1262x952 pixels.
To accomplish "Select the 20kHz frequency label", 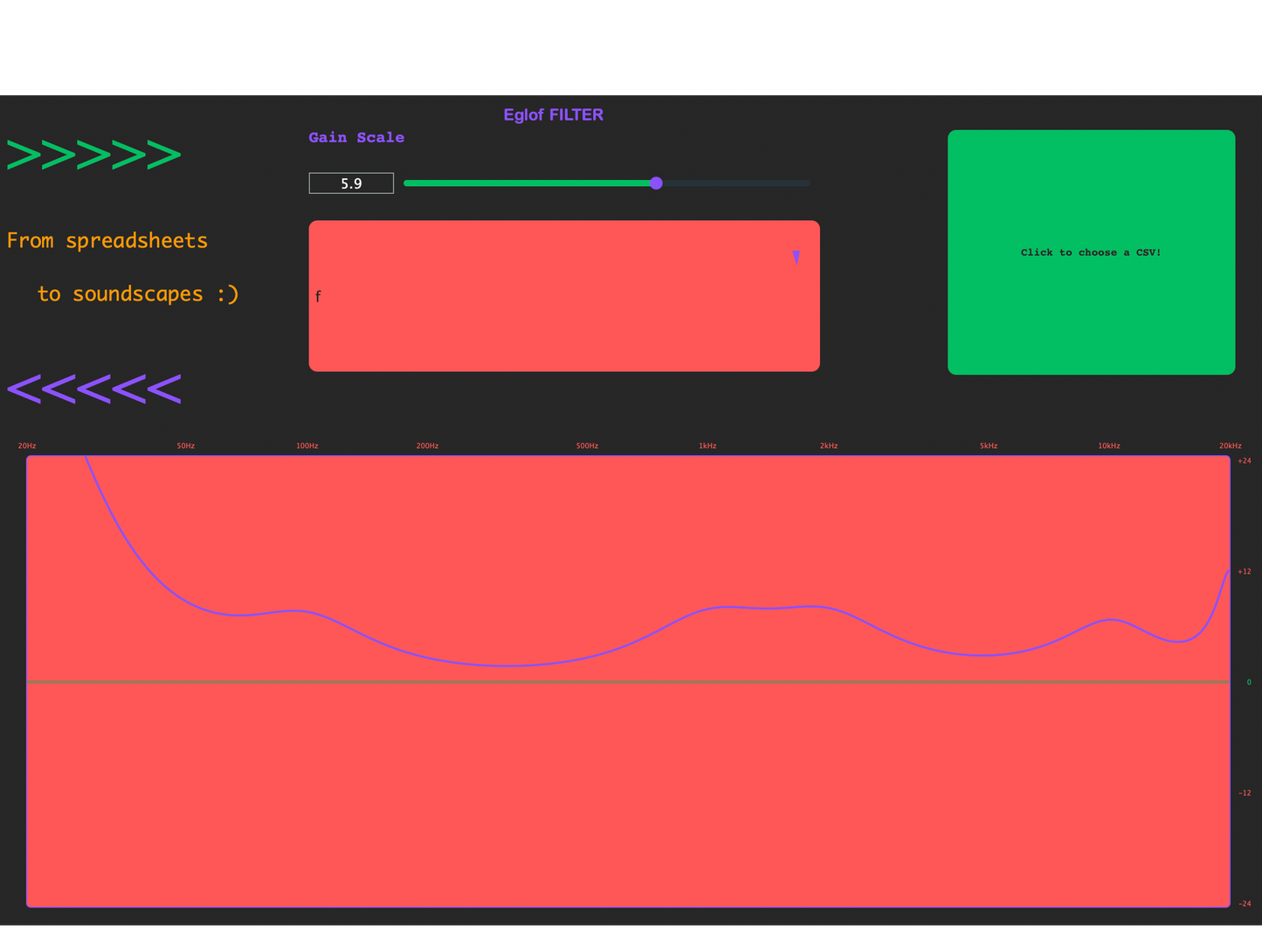I will 1229,445.
